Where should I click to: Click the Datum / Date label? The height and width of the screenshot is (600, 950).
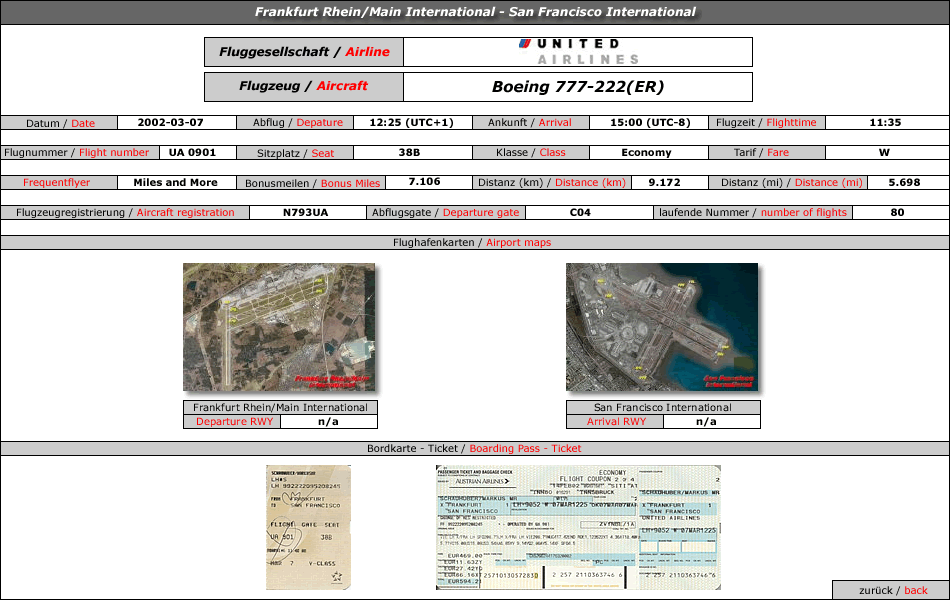click(60, 123)
